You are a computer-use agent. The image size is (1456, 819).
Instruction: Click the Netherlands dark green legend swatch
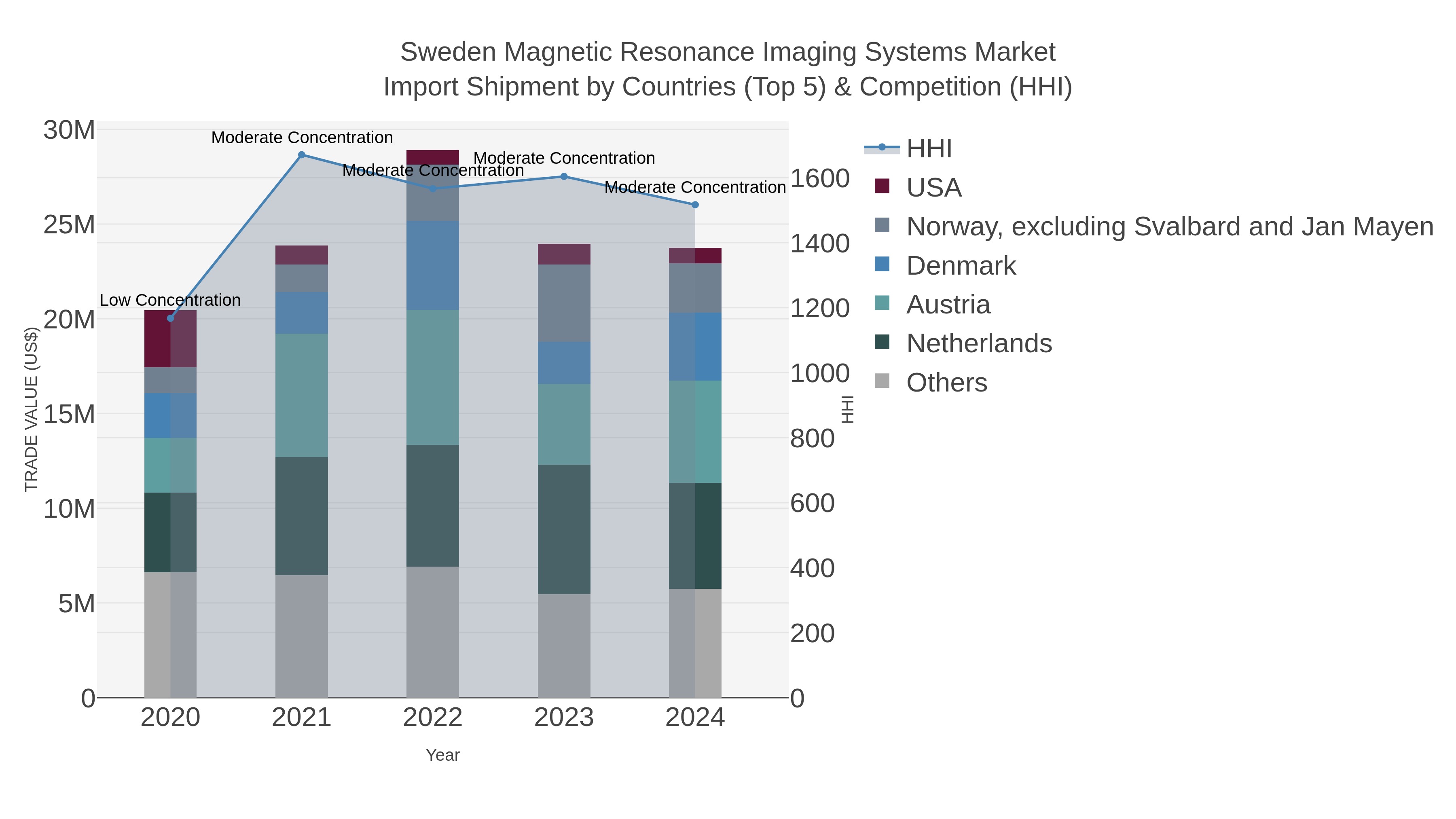[x=882, y=342]
